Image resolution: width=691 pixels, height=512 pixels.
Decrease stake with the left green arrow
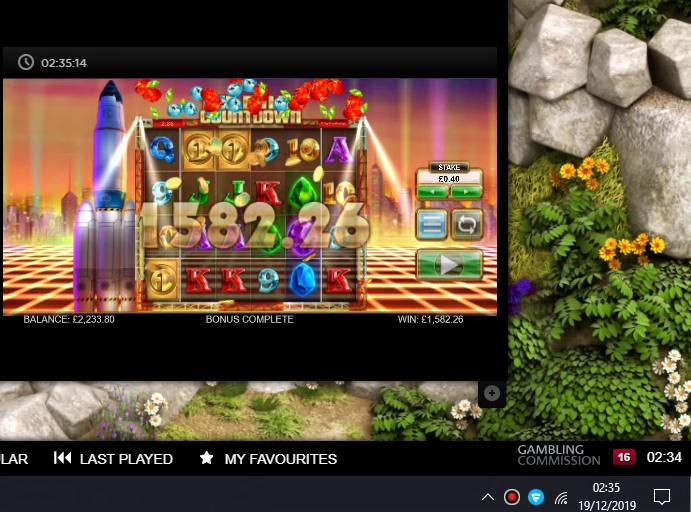432,192
